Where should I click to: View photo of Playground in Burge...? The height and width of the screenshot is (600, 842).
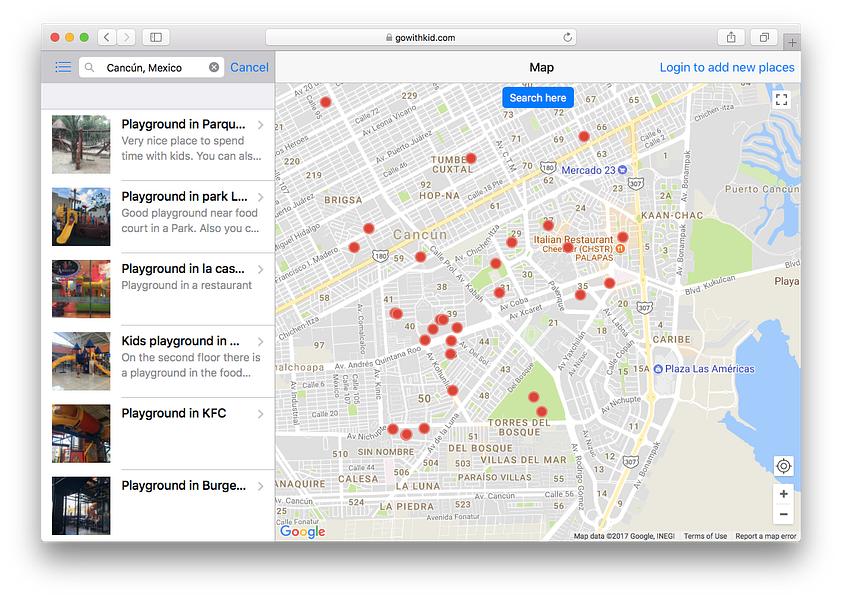[x=81, y=505]
